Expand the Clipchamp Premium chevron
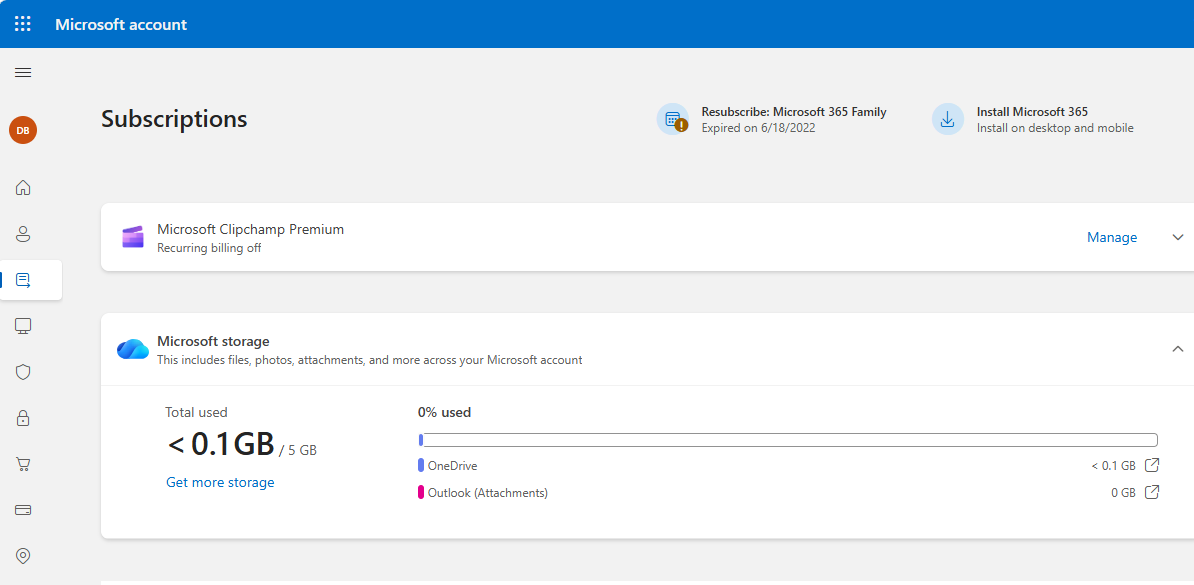Viewport: 1194px width, 585px height. 1178,238
